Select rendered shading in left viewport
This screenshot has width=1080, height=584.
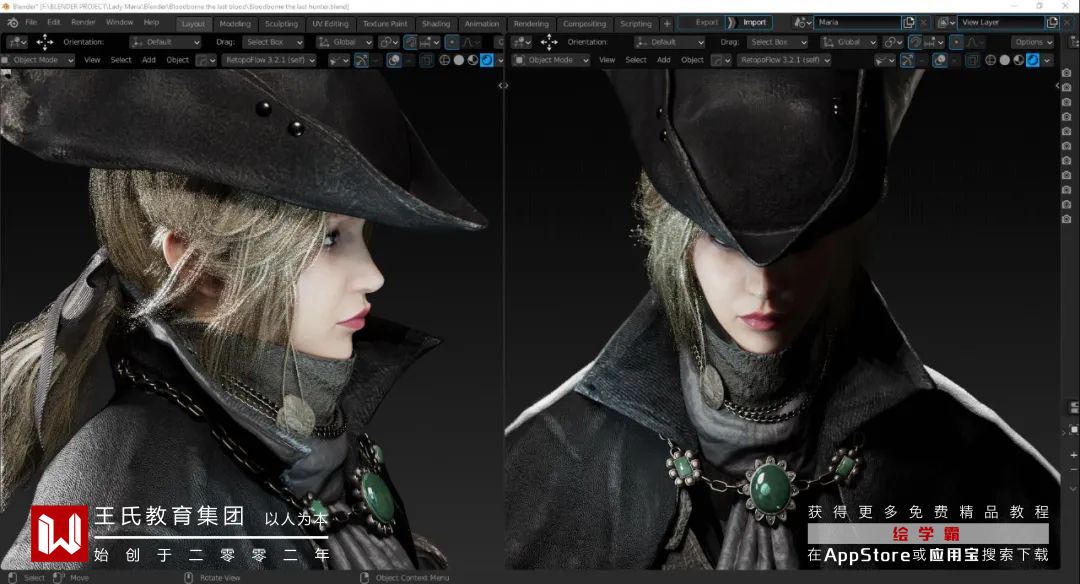pos(487,61)
